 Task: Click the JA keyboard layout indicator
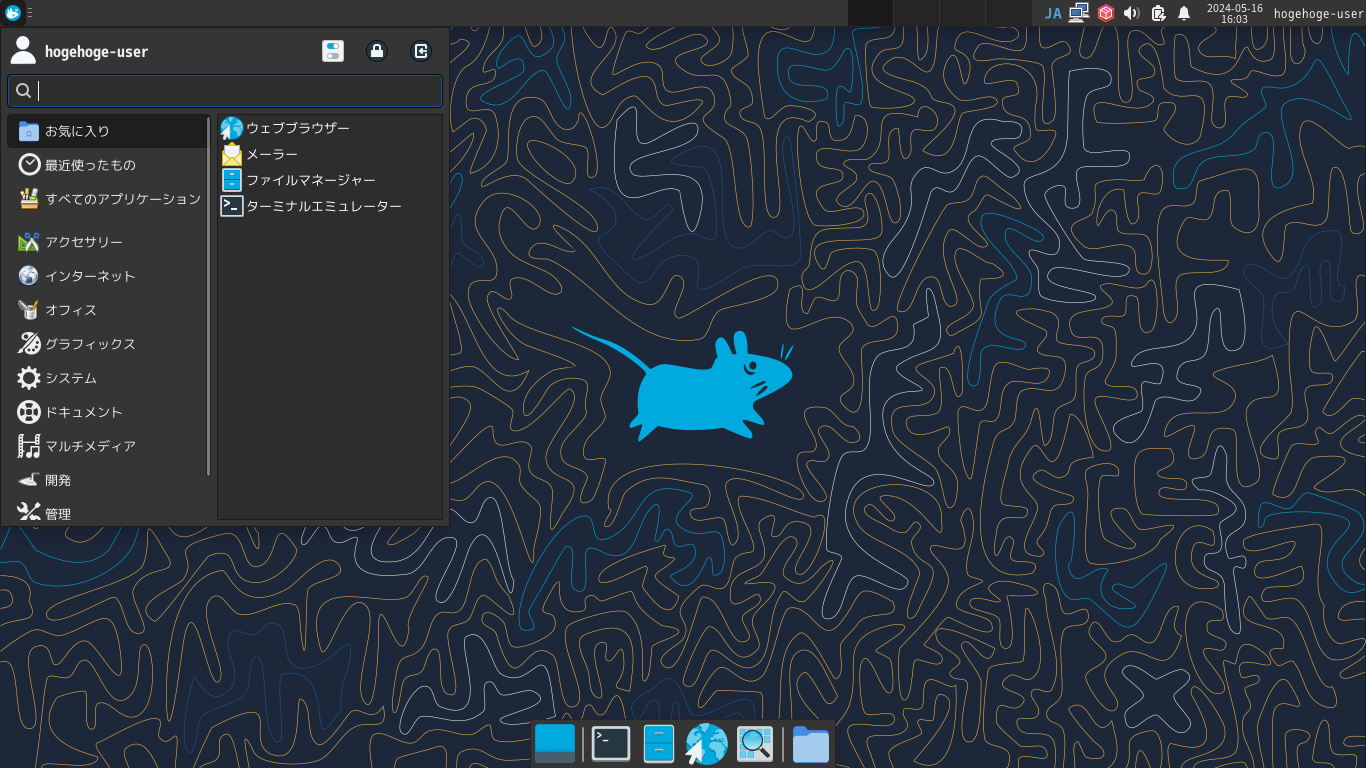coord(1053,13)
